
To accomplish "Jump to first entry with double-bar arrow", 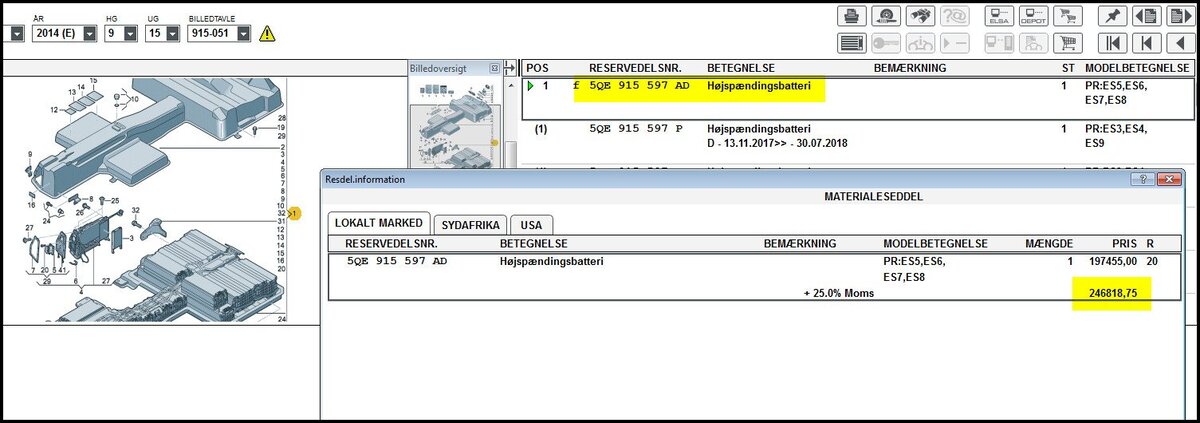I will point(1111,43).
